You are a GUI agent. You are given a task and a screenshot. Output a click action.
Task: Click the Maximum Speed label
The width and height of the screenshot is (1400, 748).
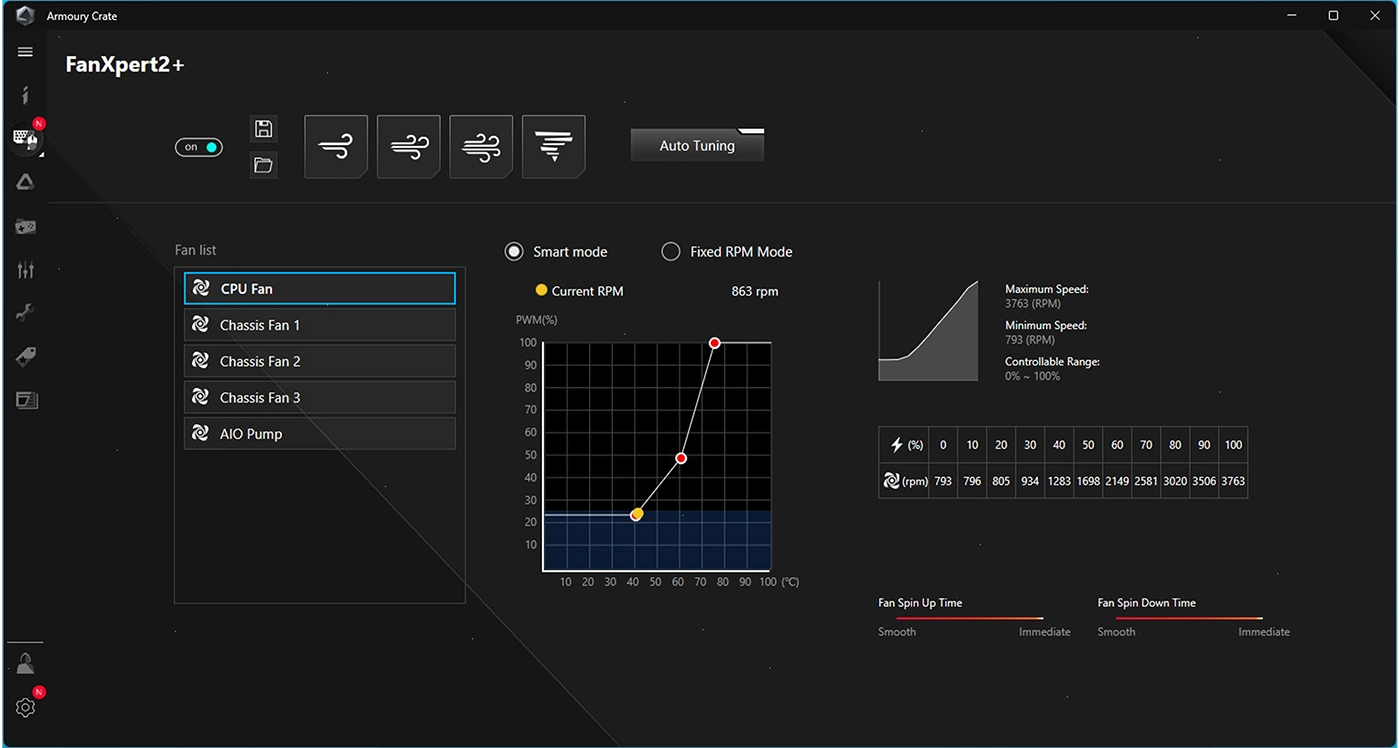click(1047, 289)
